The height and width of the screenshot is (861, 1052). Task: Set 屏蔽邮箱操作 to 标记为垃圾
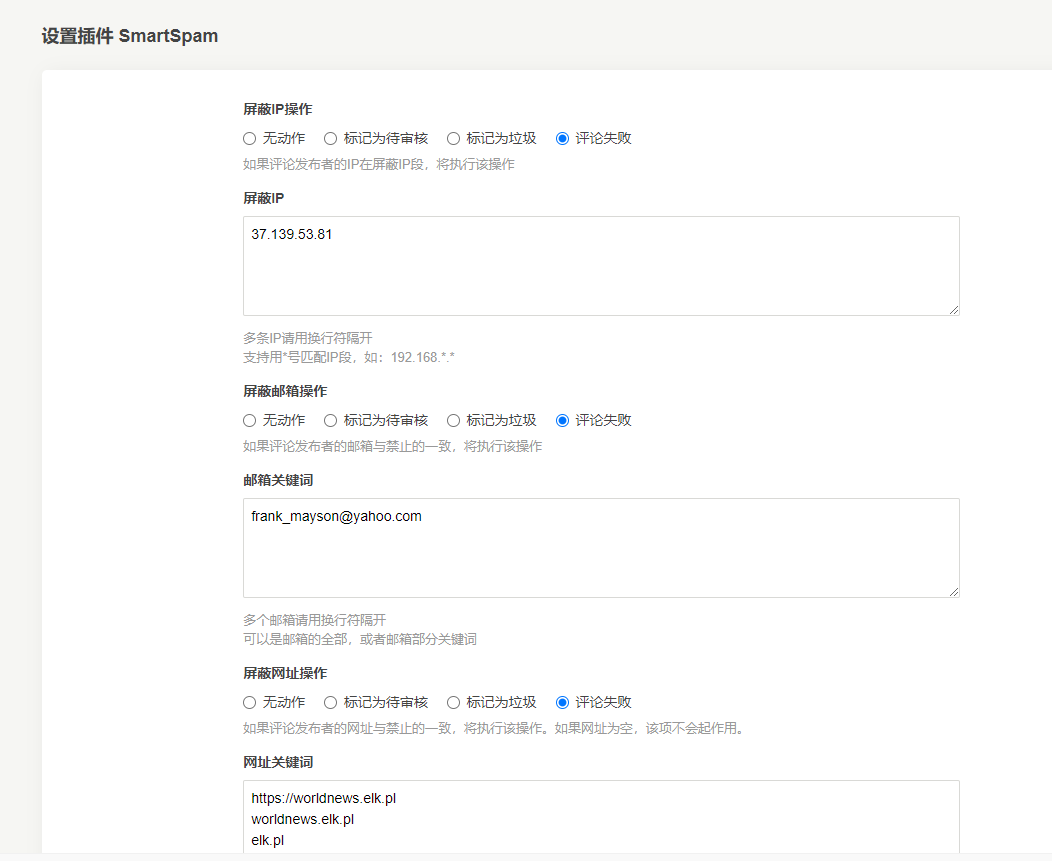[453, 420]
